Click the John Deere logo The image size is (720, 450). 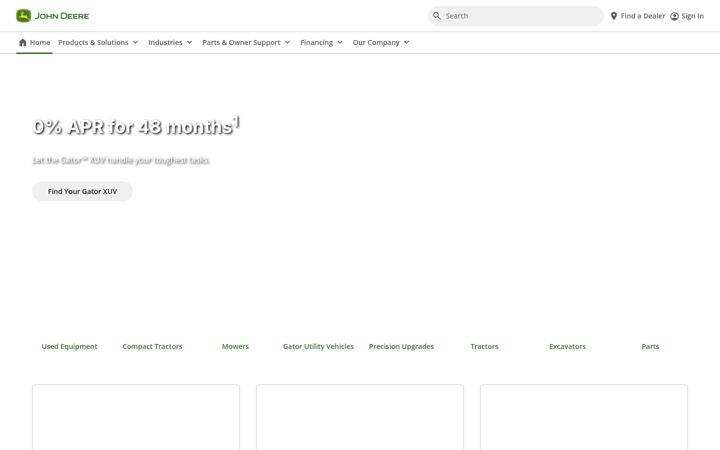(53, 16)
